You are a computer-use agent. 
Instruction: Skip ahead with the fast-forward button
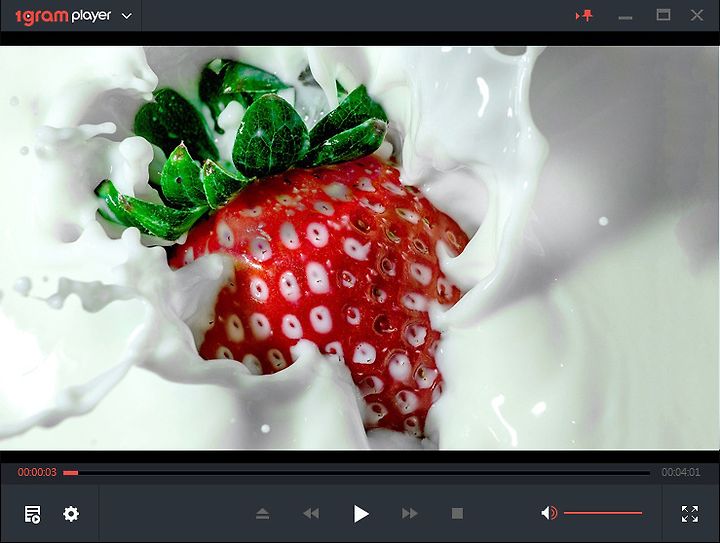(x=410, y=513)
